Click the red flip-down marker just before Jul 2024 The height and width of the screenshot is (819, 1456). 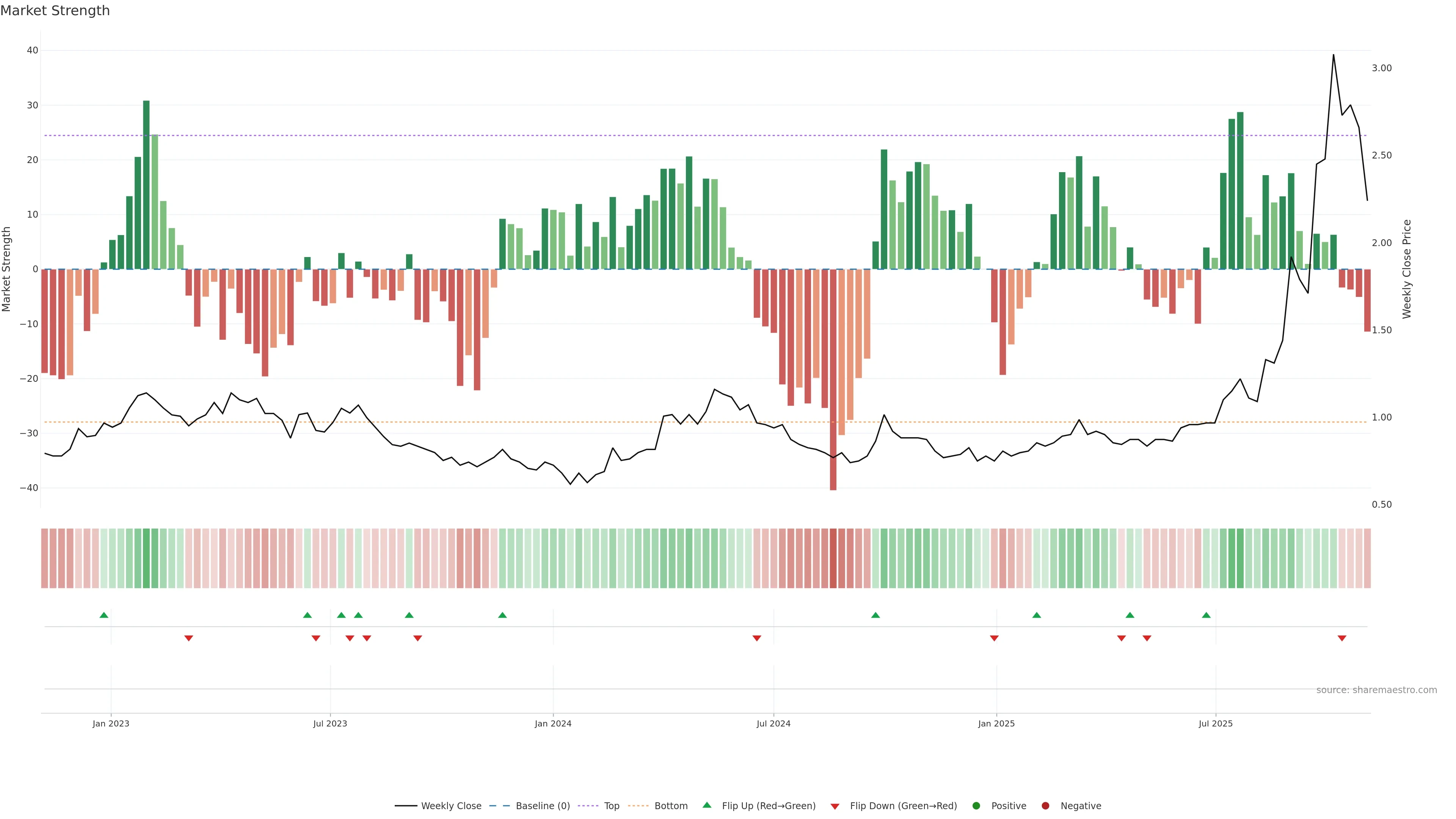pyautogui.click(x=757, y=638)
